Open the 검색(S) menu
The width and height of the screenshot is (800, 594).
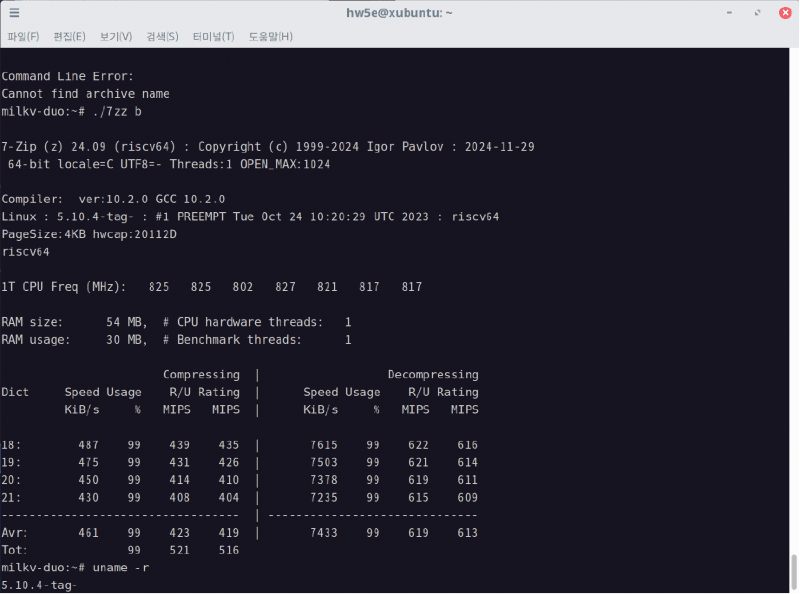162,36
